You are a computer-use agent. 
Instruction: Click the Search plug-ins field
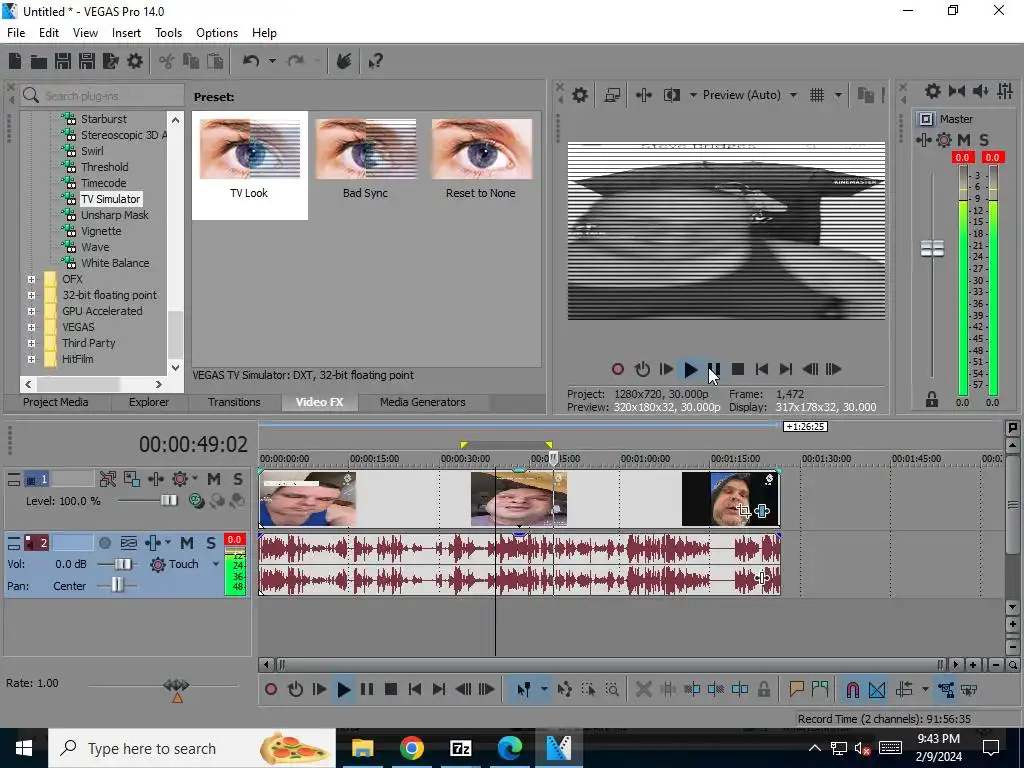[x=103, y=96]
